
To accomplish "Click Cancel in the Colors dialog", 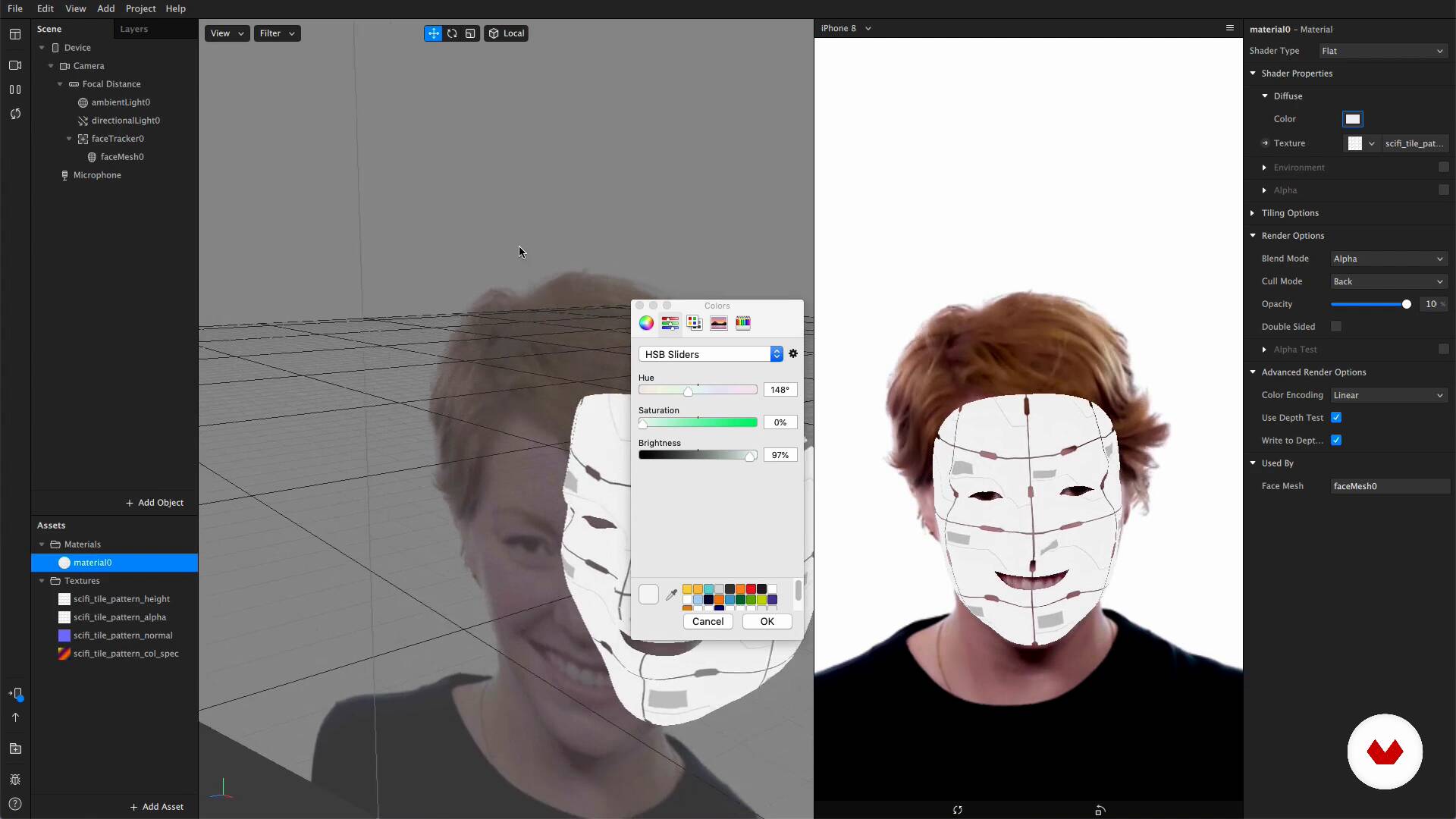I will (x=708, y=621).
